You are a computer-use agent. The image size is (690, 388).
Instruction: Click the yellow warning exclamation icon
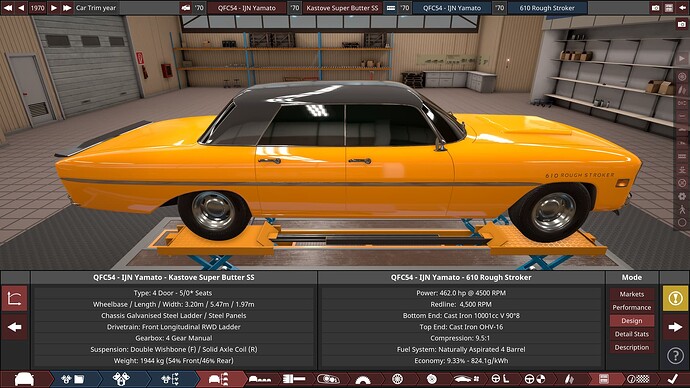(675, 299)
